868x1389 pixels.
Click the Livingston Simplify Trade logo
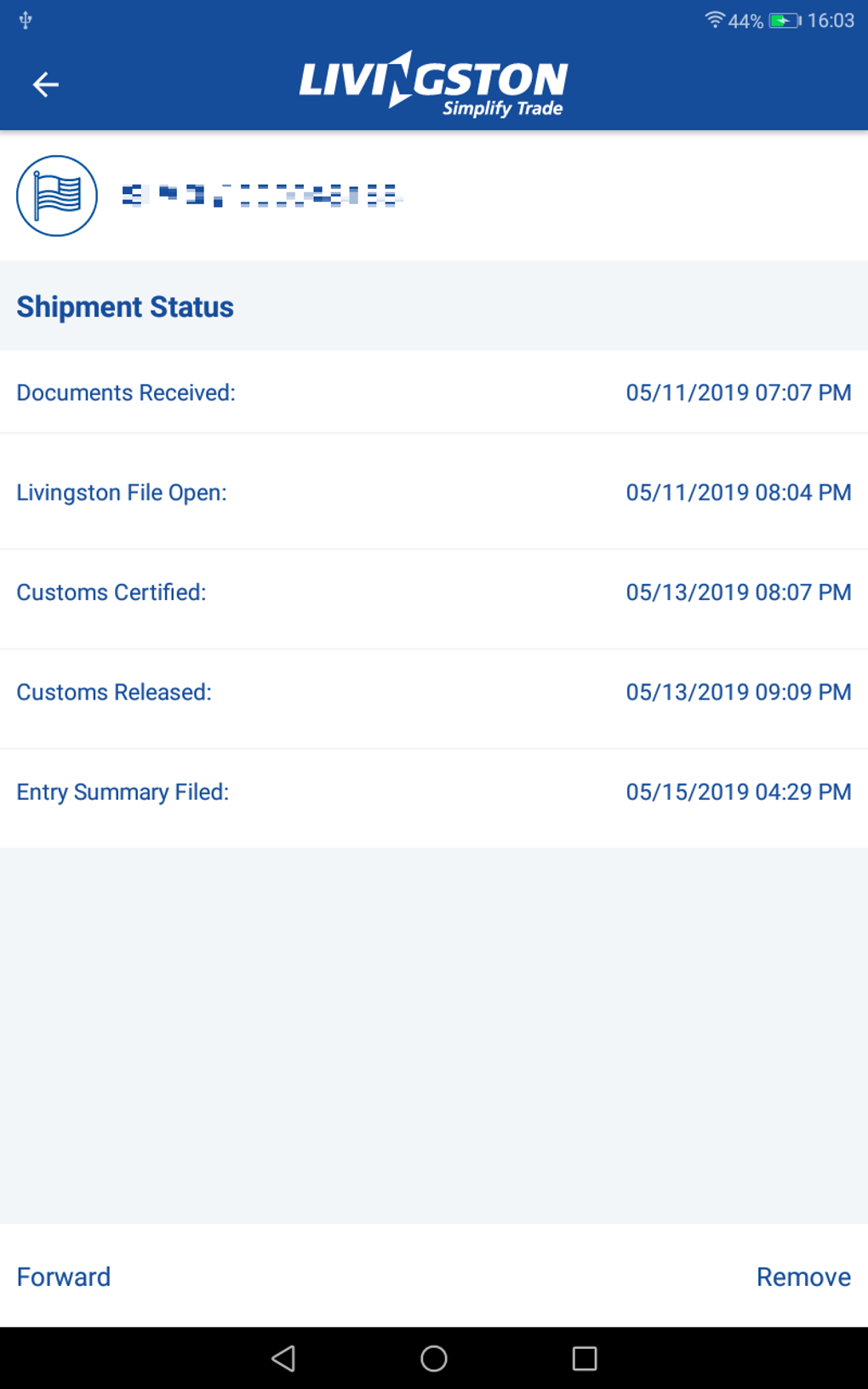(x=433, y=84)
